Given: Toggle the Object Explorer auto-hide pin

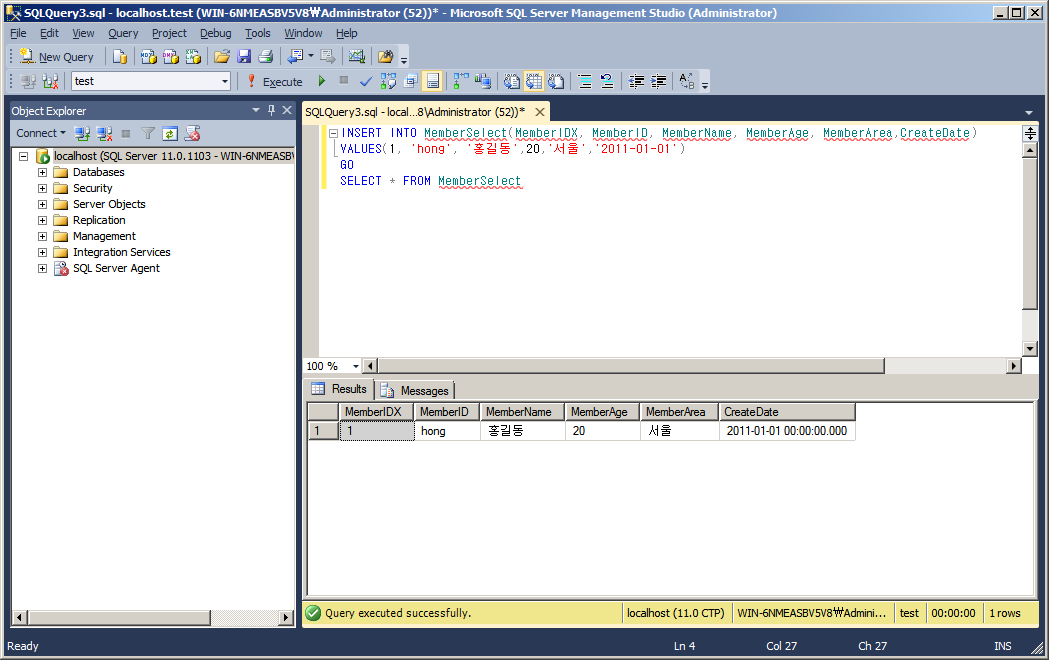Looking at the screenshot, I should tap(271, 110).
